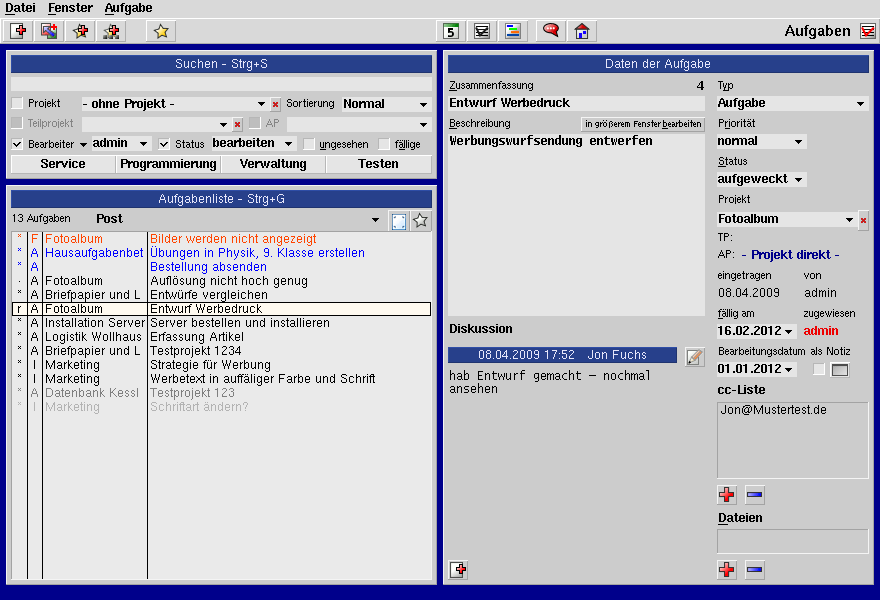Open the Typ Aufgabe dropdown
880x600 pixels.
pyautogui.click(x=791, y=103)
